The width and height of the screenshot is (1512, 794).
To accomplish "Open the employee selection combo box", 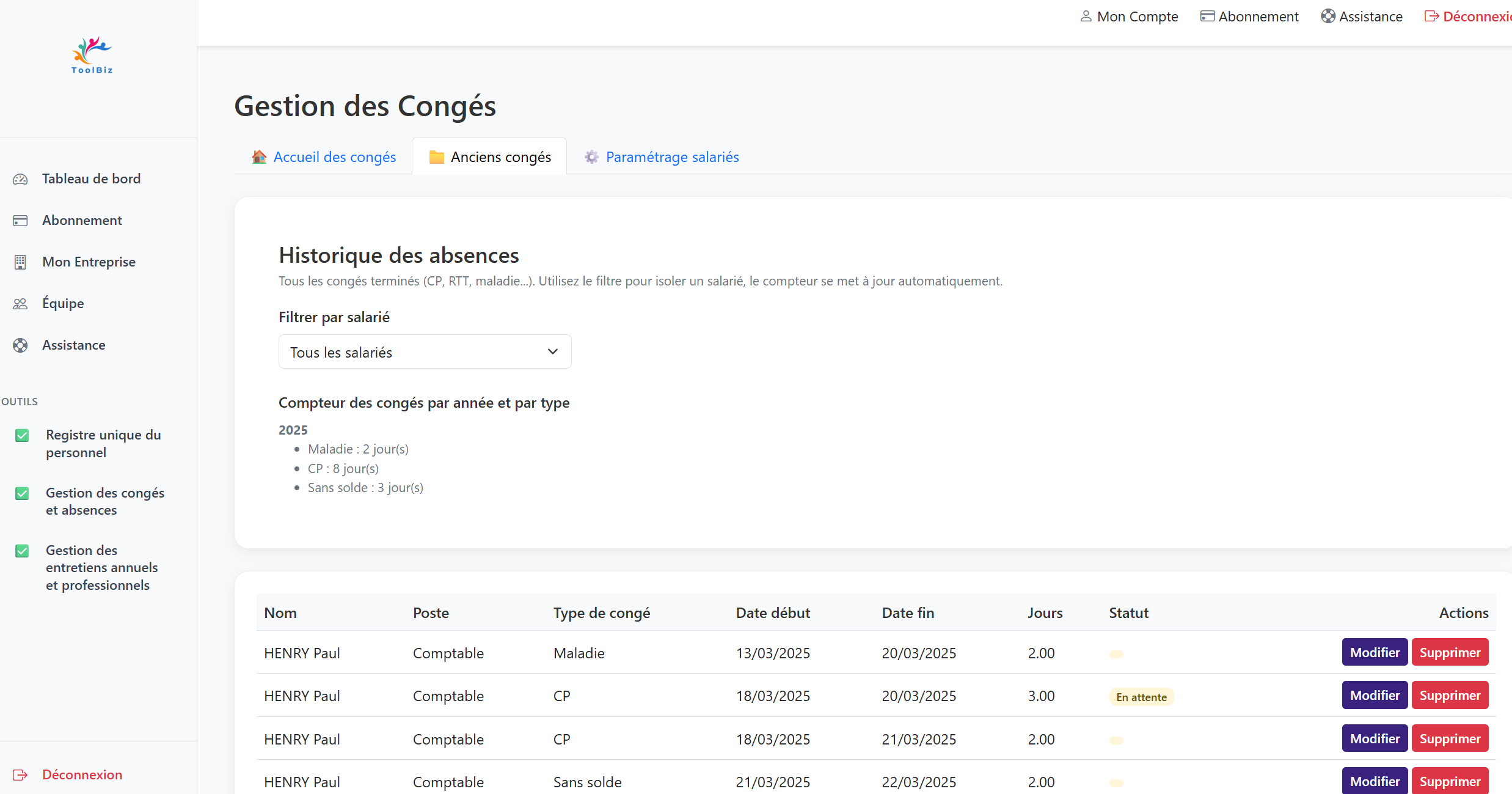I will click(x=425, y=351).
